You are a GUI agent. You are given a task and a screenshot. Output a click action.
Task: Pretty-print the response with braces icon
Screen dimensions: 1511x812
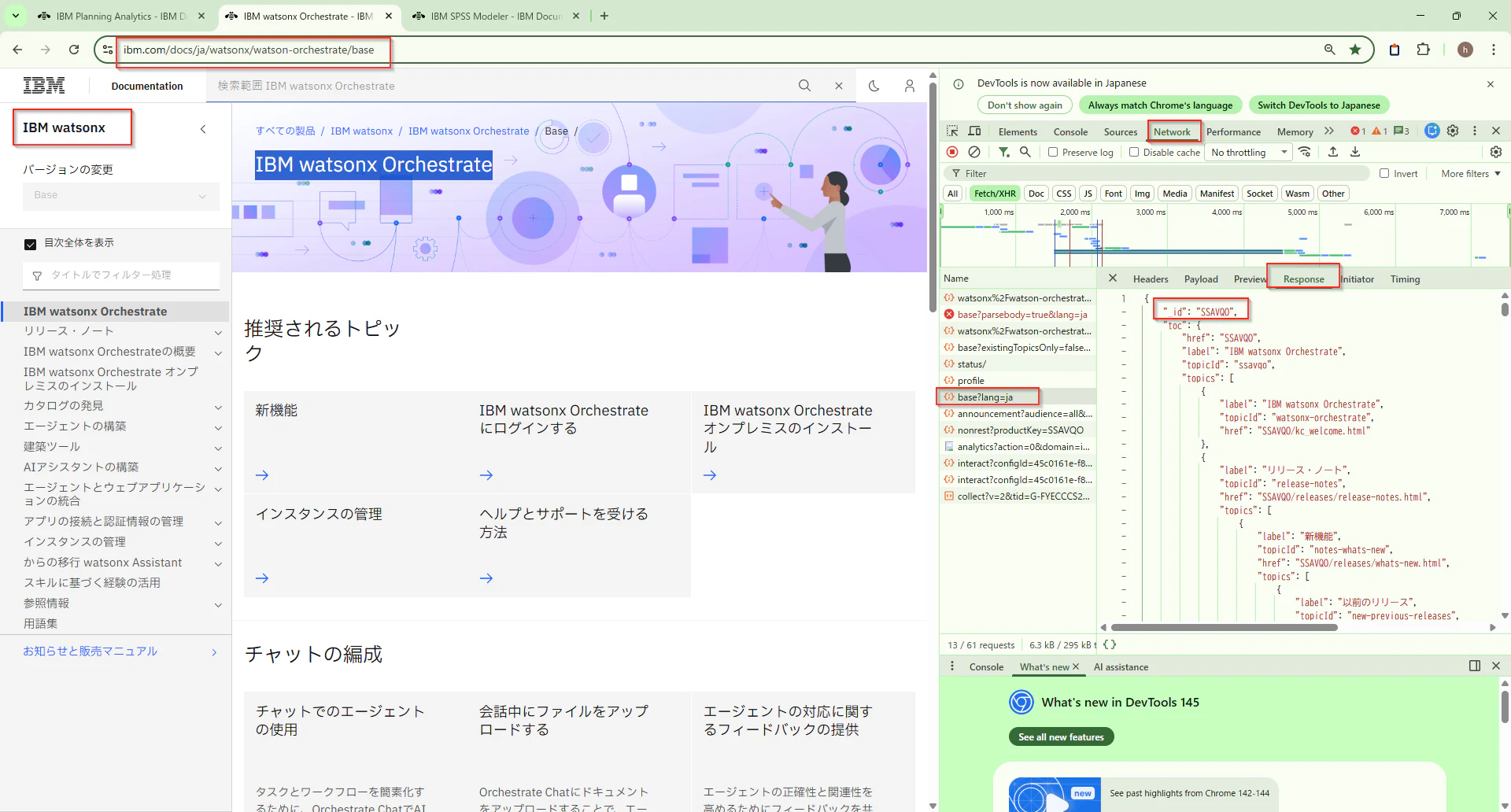[x=1110, y=644]
